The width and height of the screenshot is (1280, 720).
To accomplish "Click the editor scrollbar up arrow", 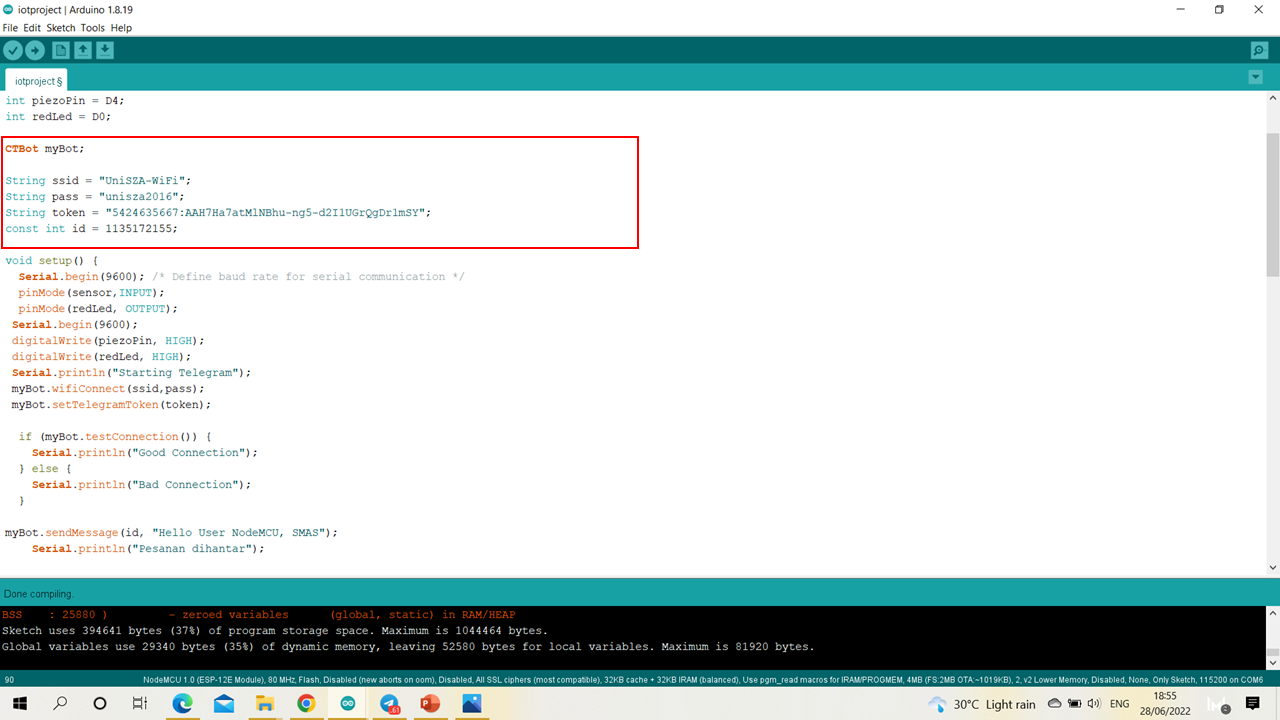I will coord(1272,98).
